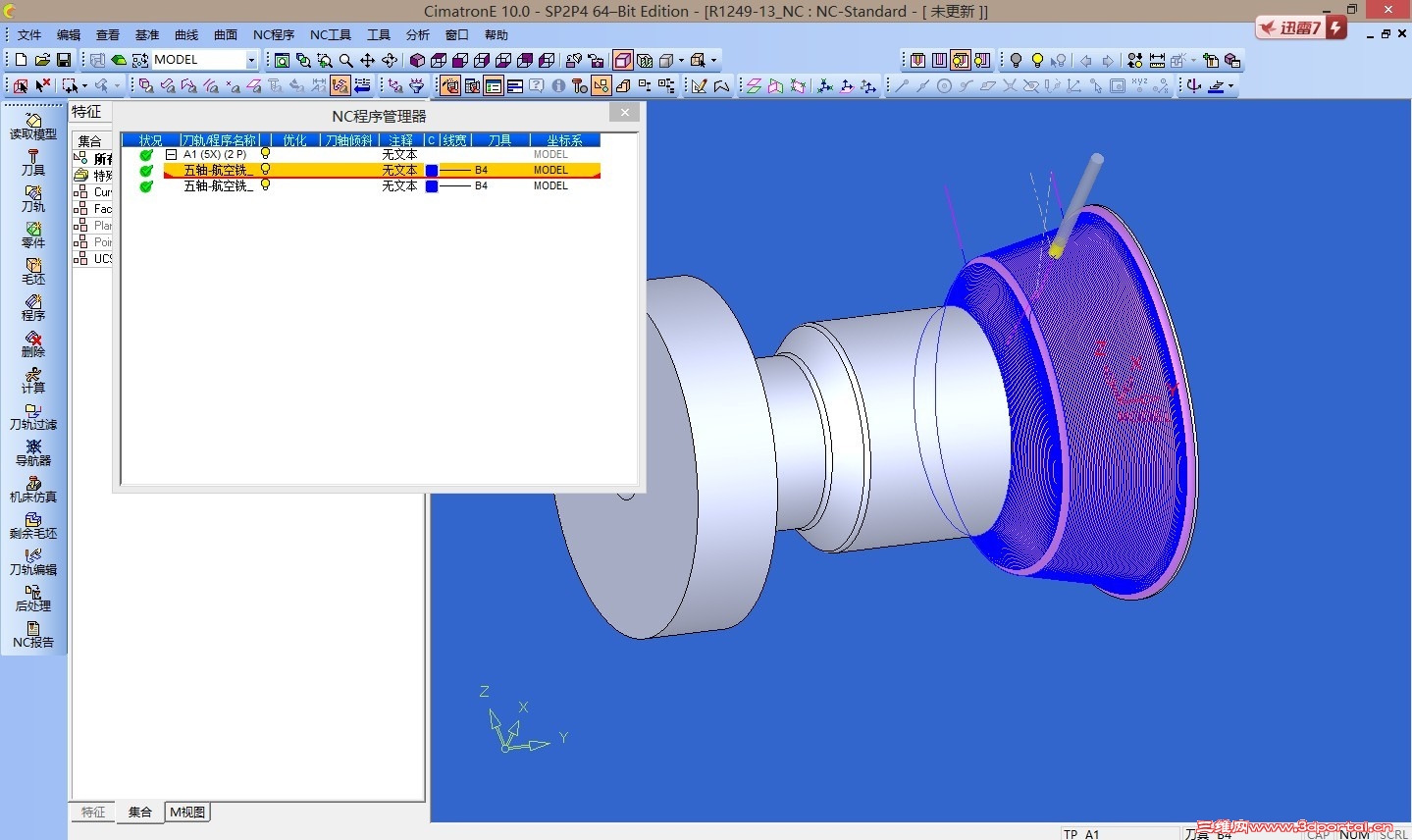Toggle lightbulb on last 五轴-航空铣 row
This screenshot has height=840, width=1412.
click(265, 185)
